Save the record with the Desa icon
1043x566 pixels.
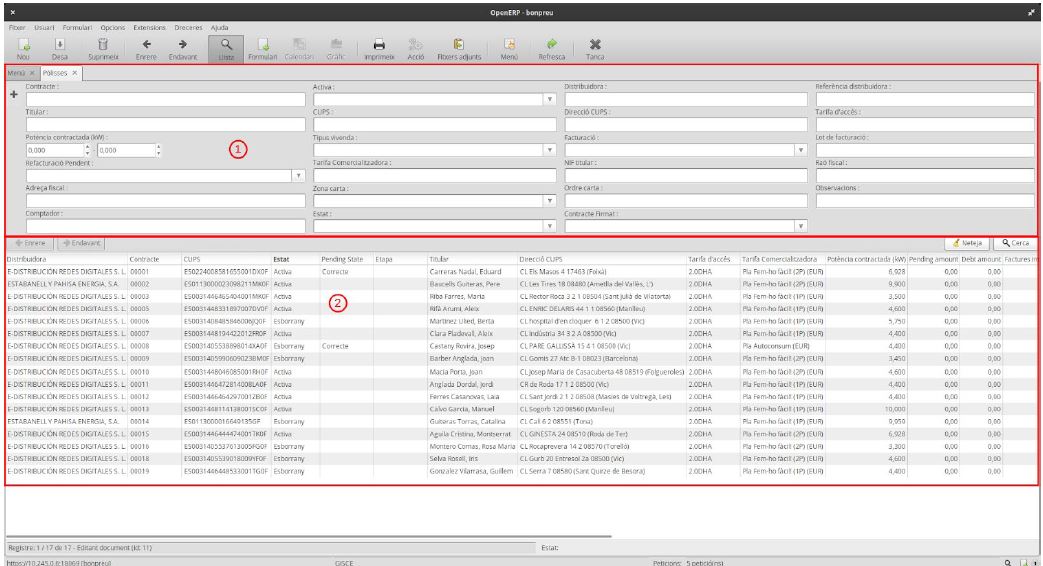pyautogui.click(x=59, y=46)
